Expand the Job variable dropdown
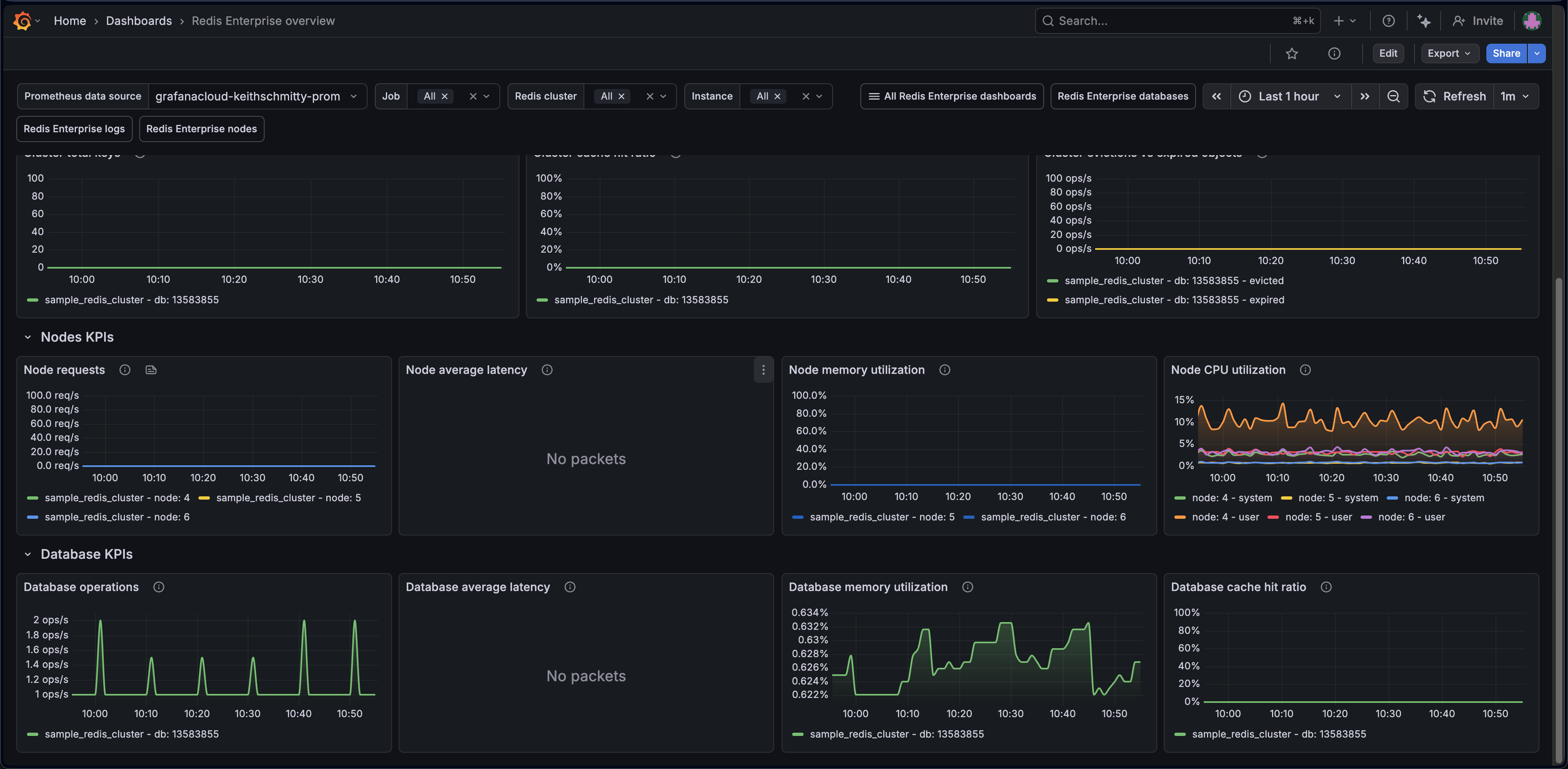Screen dimensions: 1568x769 tap(486, 96)
